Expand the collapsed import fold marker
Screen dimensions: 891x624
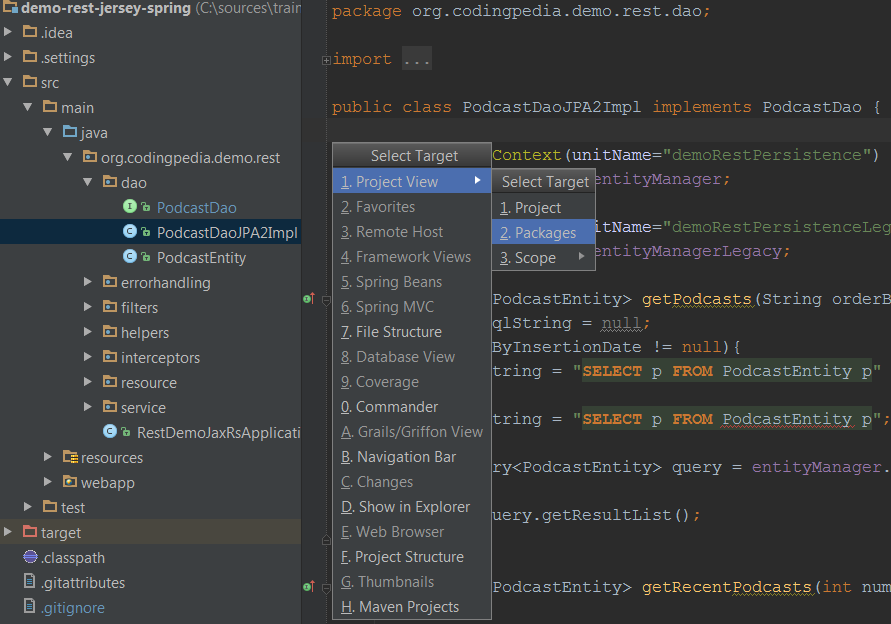click(x=326, y=60)
